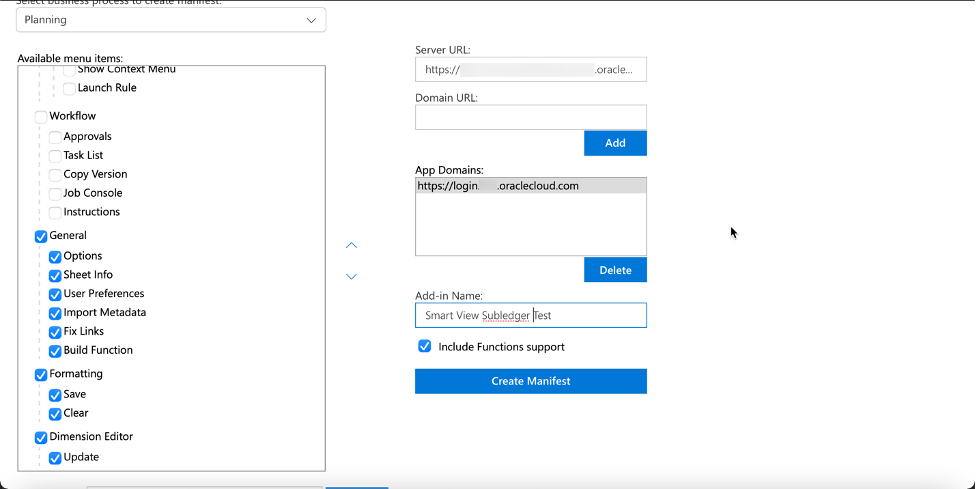The width and height of the screenshot is (977, 489).
Task: Disable the Formatting group checkbox
Action: point(41,375)
